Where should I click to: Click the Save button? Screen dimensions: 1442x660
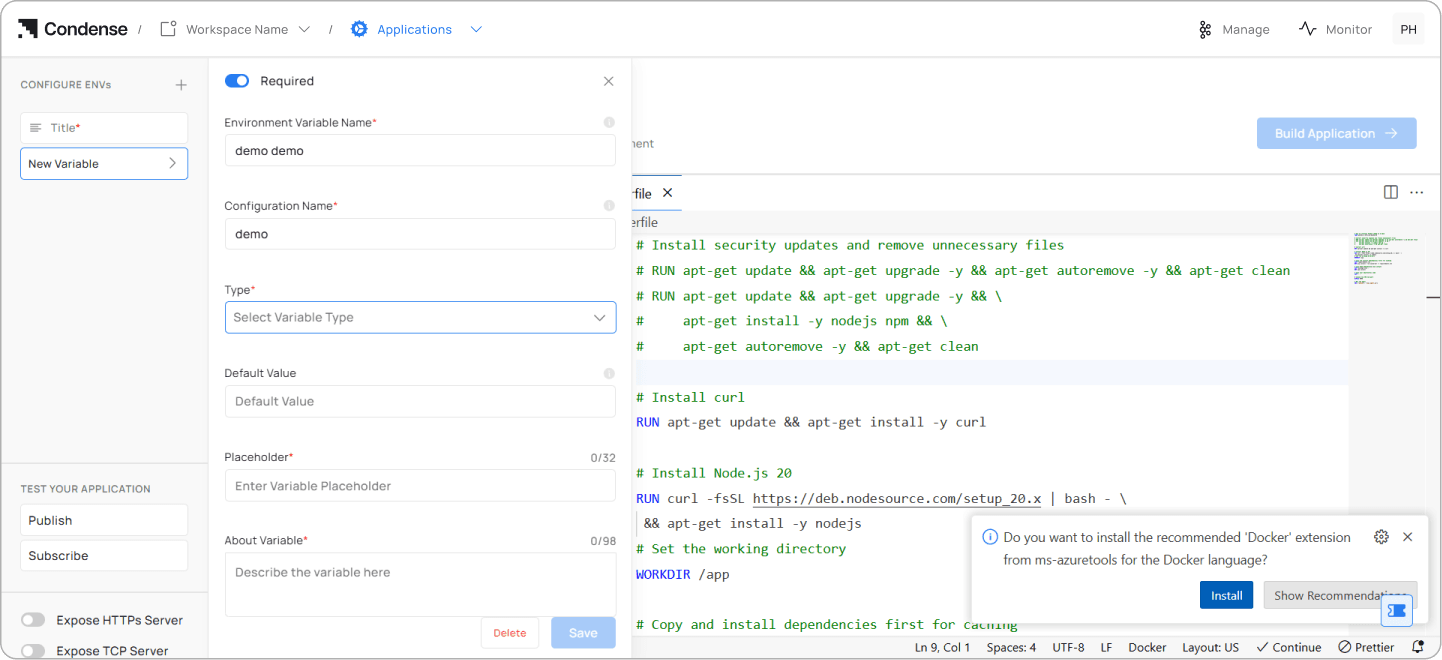583,633
